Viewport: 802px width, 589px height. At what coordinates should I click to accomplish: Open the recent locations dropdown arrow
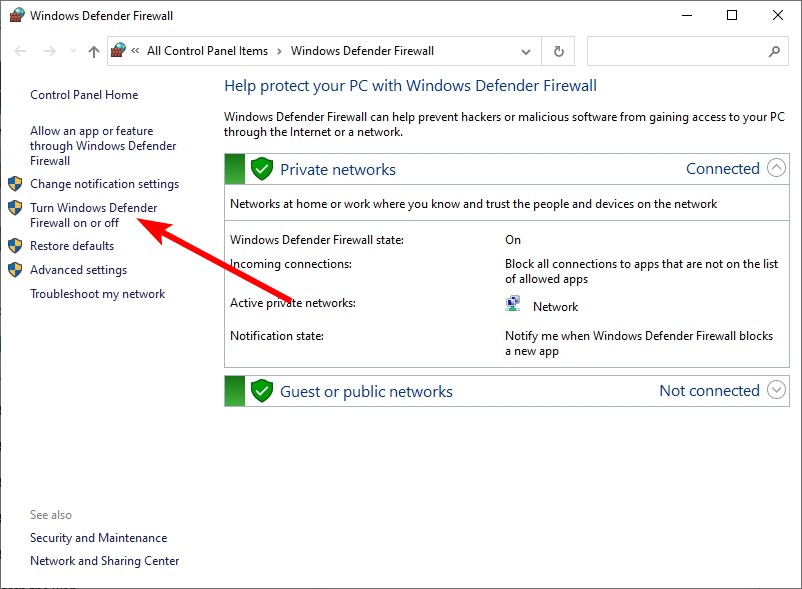[x=73, y=51]
